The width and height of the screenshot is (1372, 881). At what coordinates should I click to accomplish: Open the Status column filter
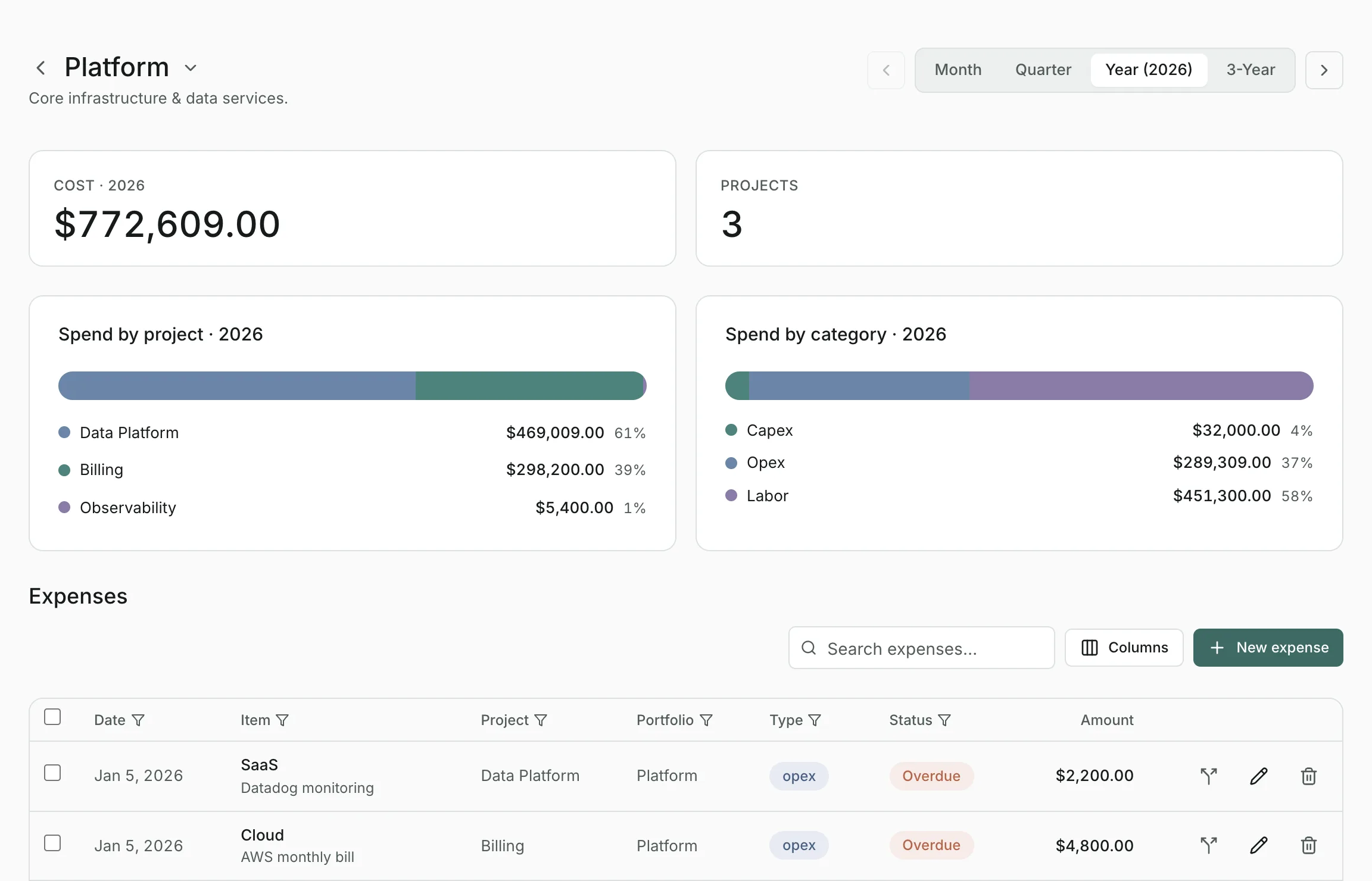pyautogui.click(x=944, y=720)
